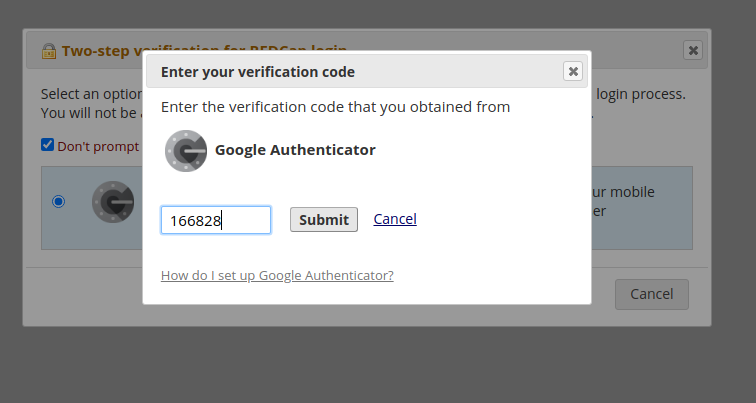Click the bold "Google Authenticator" label
This screenshot has height=403, width=756.
(x=295, y=150)
